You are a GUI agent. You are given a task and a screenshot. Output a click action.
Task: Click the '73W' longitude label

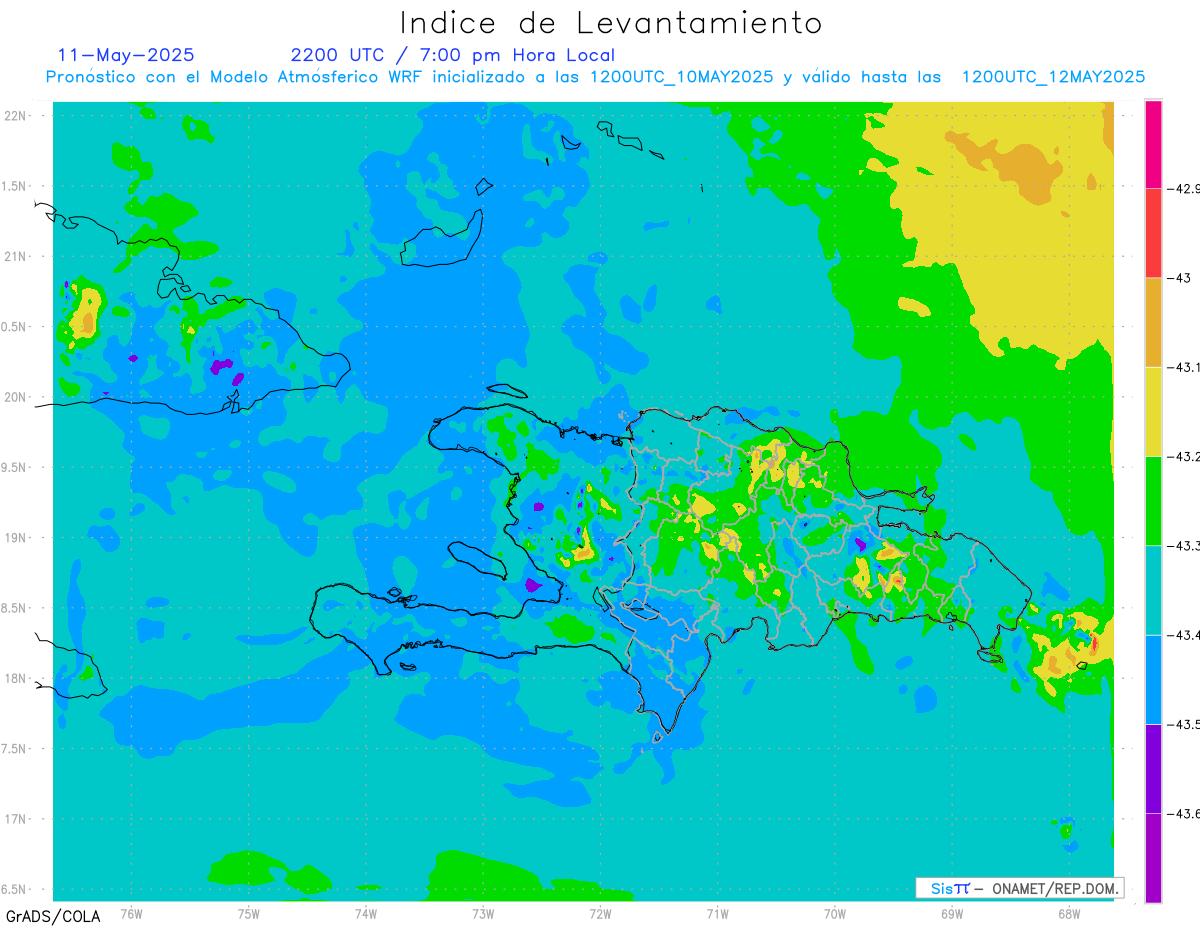click(x=483, y=912)
